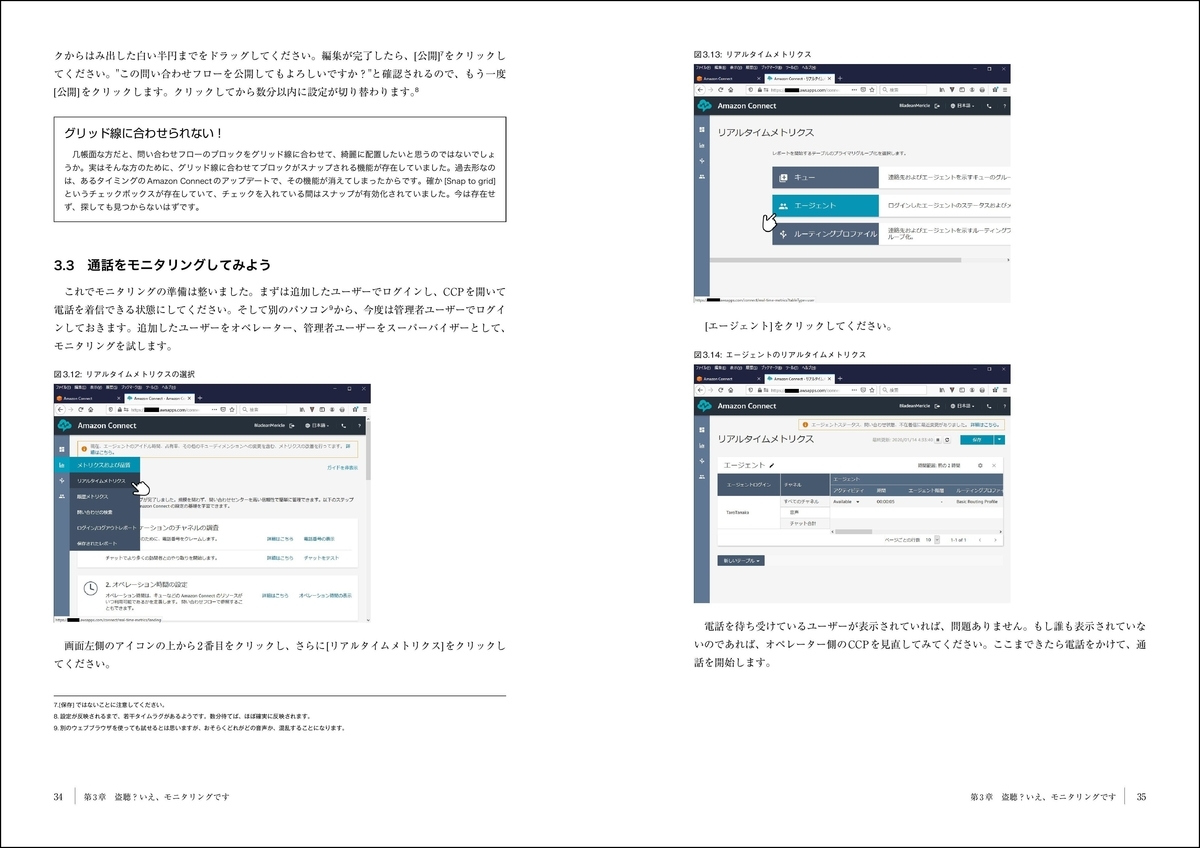Click ガイドを非表示 link in figure 3.12

pyautogui.click(x=342, y=468)
